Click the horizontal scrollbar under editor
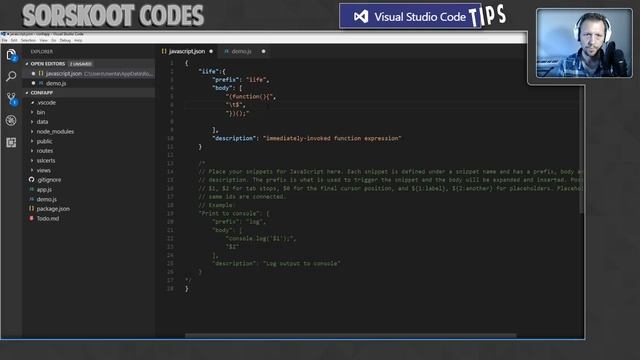 pyautogui.click(x=351, y=336)
